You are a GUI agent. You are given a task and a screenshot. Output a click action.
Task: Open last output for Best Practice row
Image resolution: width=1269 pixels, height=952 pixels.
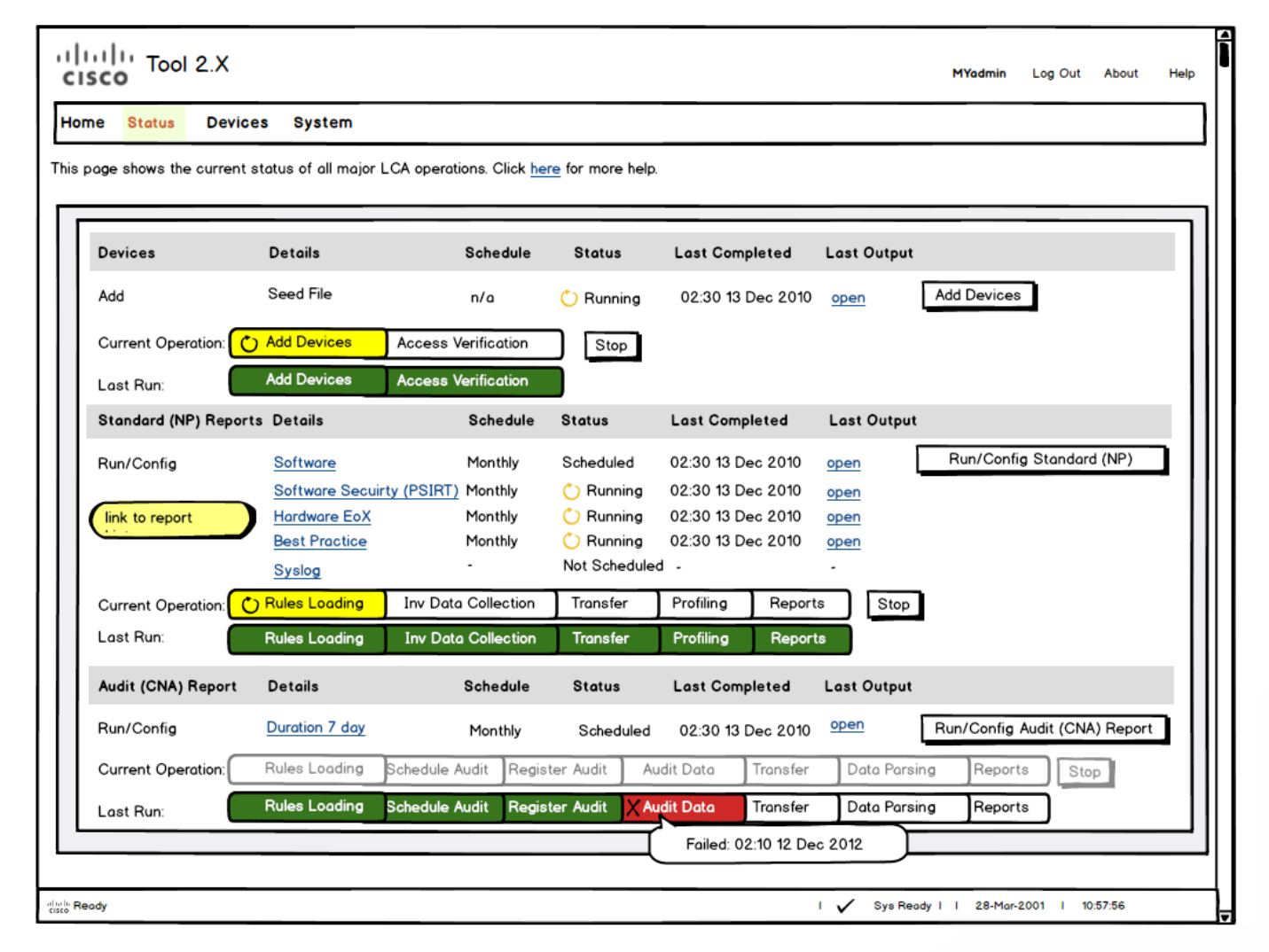(x=843, y=542)
